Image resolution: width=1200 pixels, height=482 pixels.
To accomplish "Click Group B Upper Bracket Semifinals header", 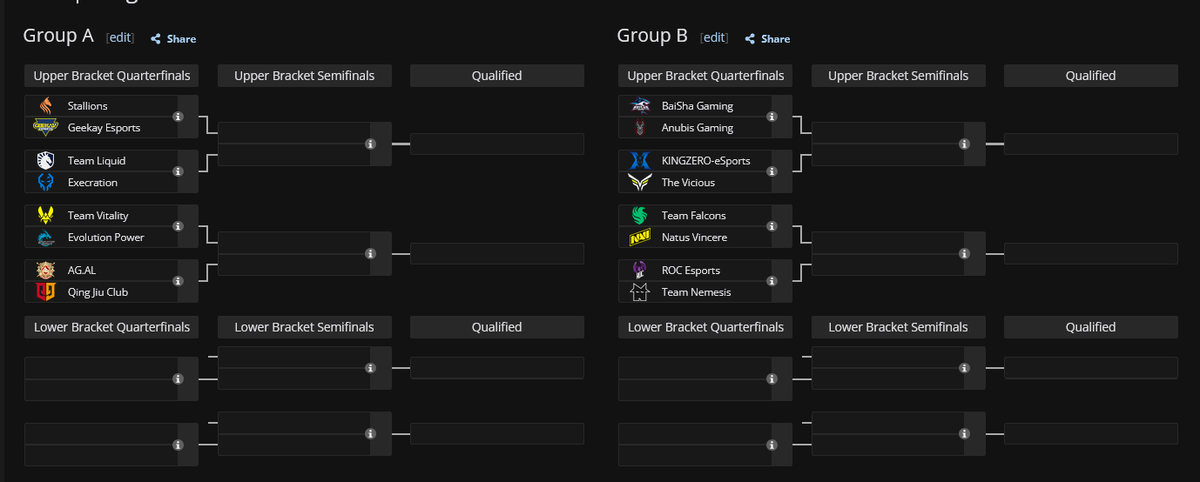I will [x=898, y=76].
